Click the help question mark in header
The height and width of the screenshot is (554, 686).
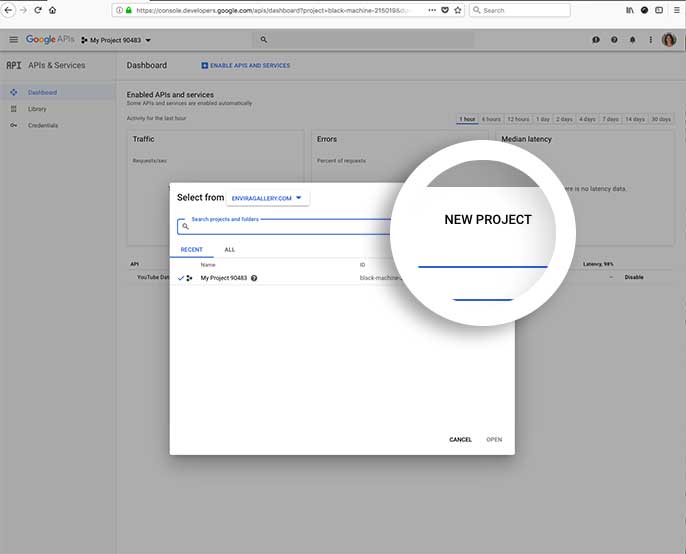pos(614,40)
